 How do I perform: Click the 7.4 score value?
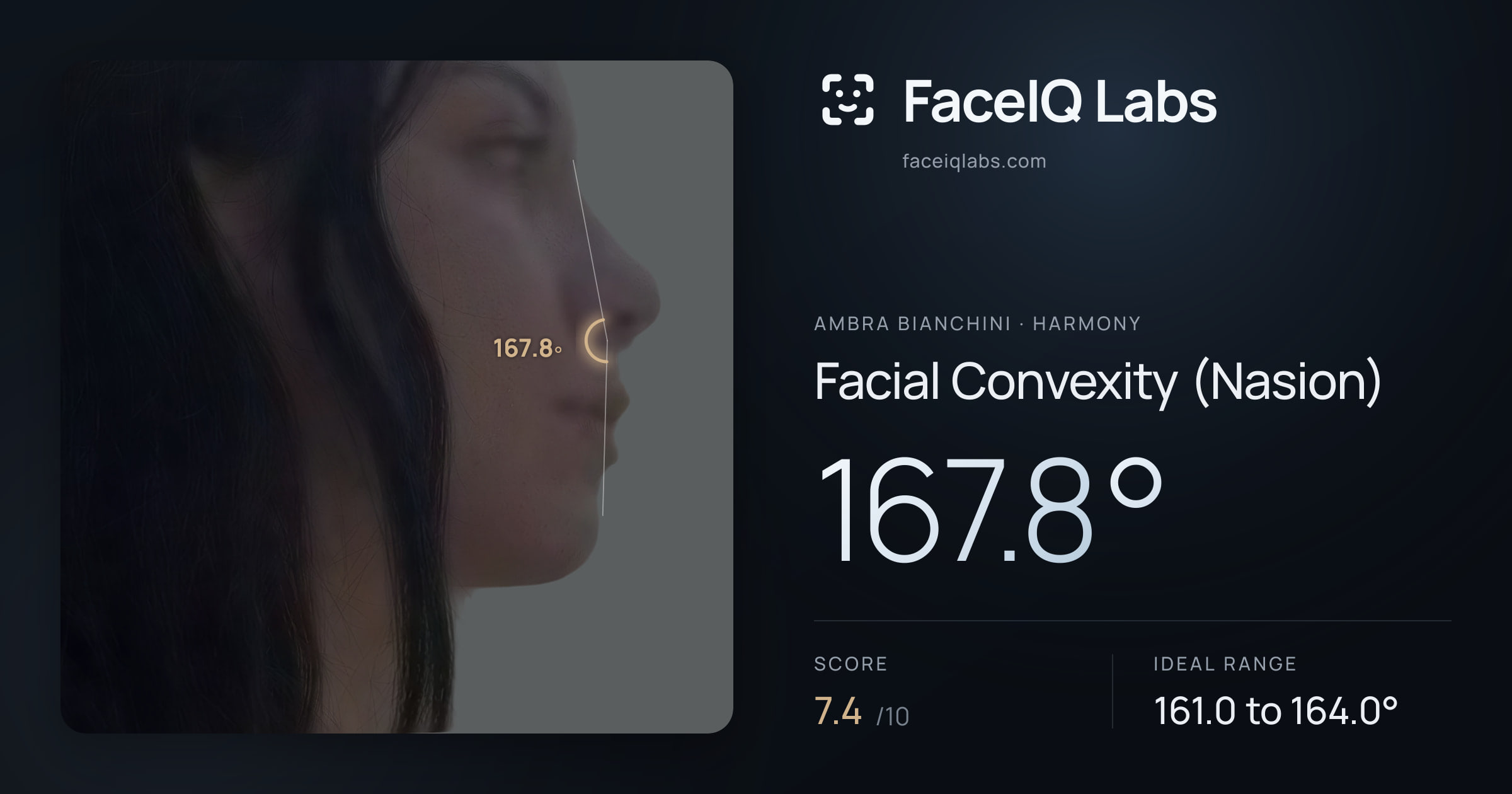tap(837, 711)
